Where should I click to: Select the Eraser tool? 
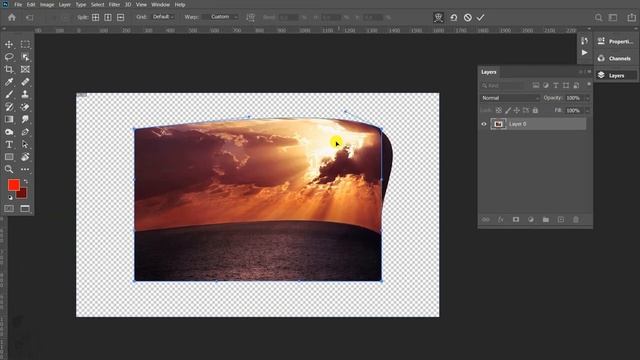(x=25, y=107)
